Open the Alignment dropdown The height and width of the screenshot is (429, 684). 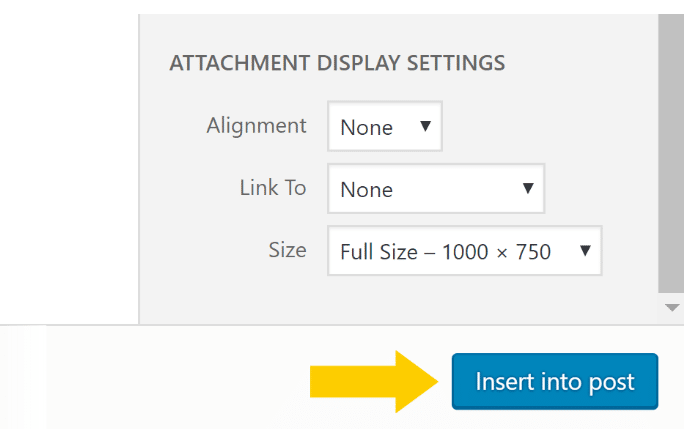(x=385, y=126)
